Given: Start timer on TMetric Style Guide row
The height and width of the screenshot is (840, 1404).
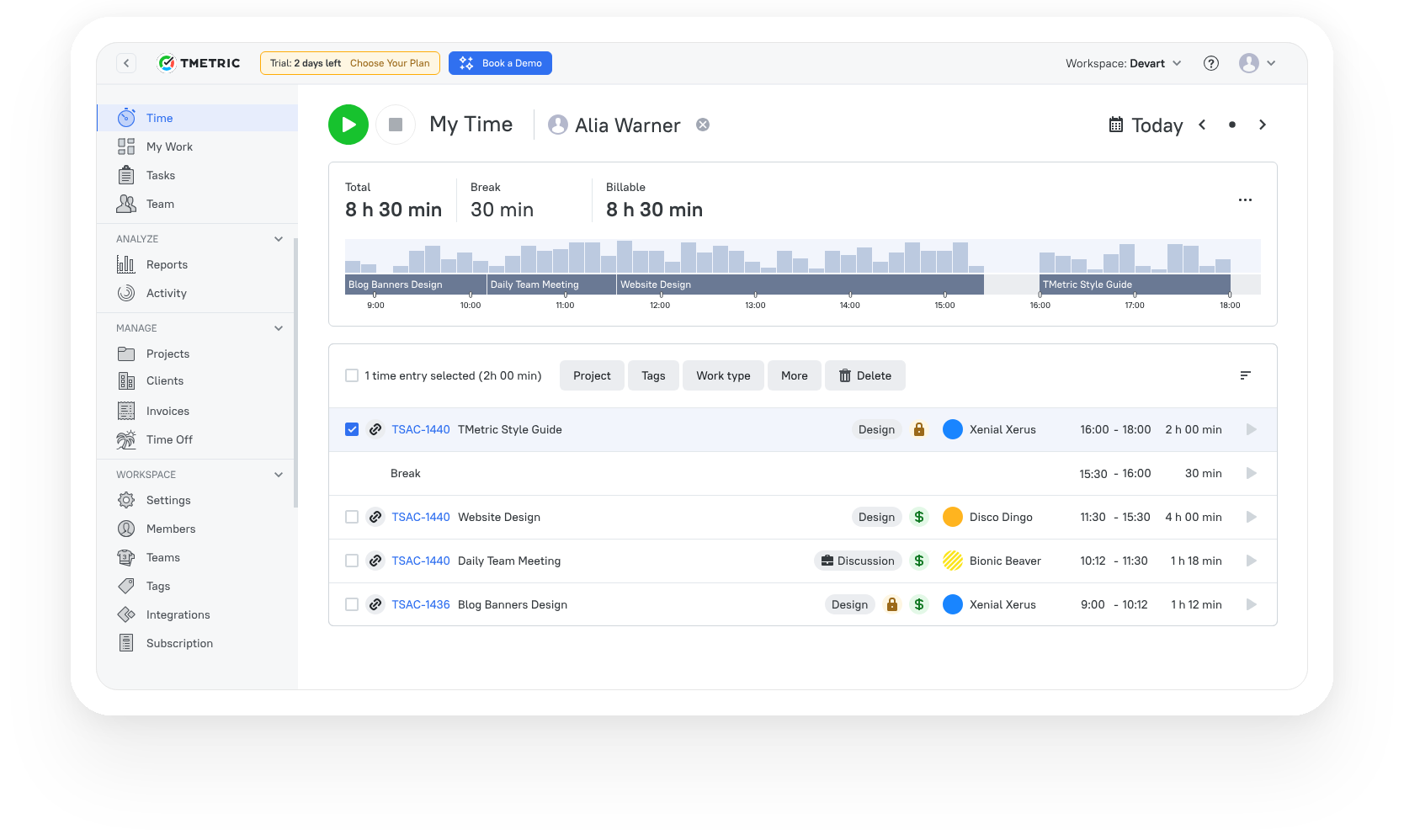Looking at the screenshot, I should [1252, 429].
